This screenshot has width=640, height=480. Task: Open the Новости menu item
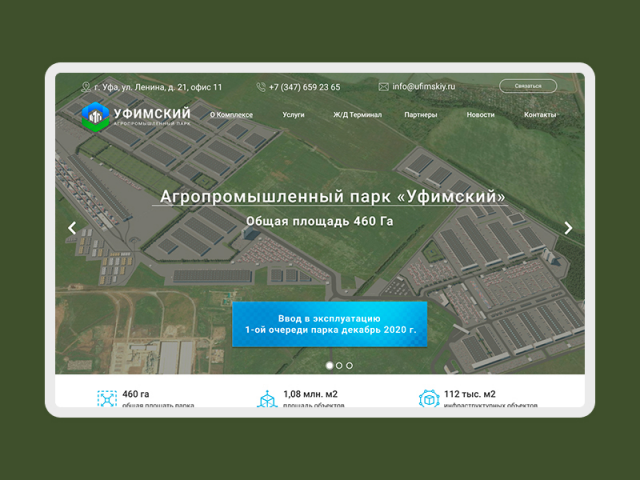pos(480,115)
